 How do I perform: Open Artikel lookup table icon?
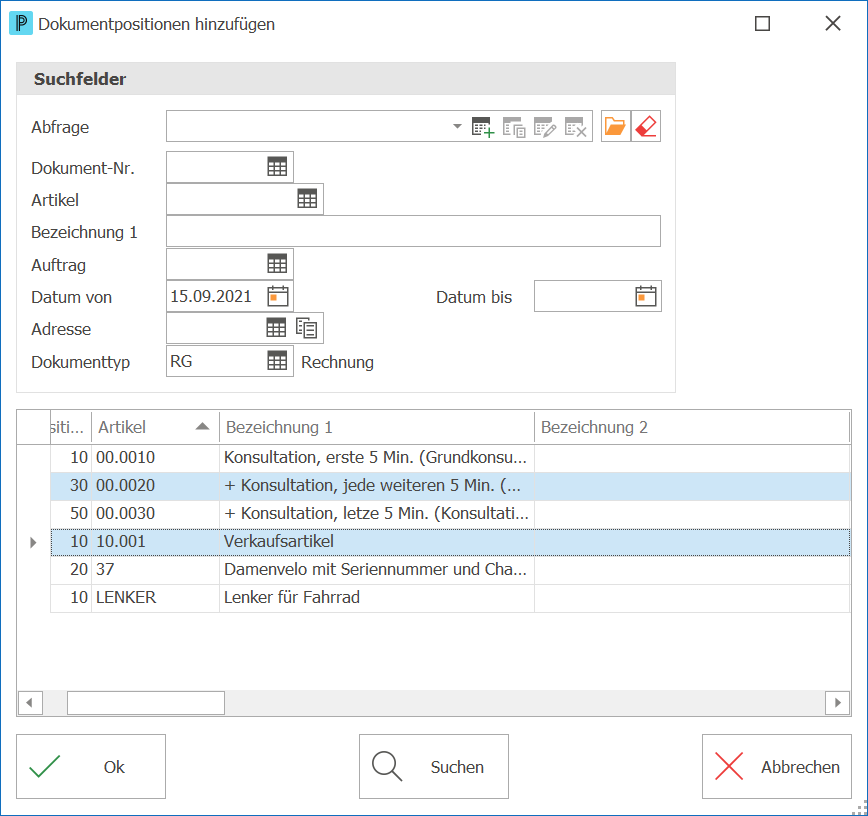coord(307,199)
